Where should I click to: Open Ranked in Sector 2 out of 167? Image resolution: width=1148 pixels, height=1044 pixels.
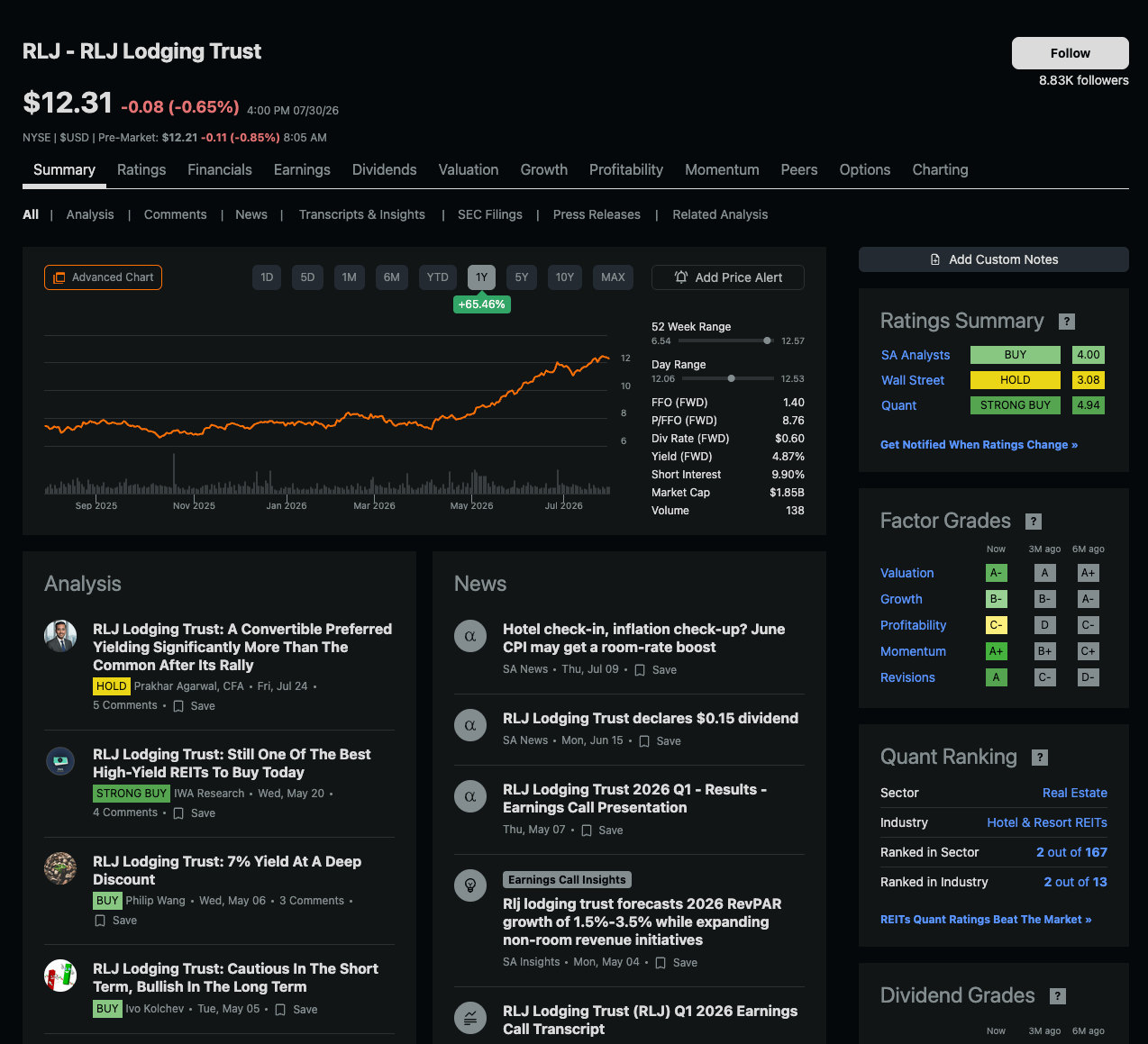pyautogui.click(x=1071, y=852)
